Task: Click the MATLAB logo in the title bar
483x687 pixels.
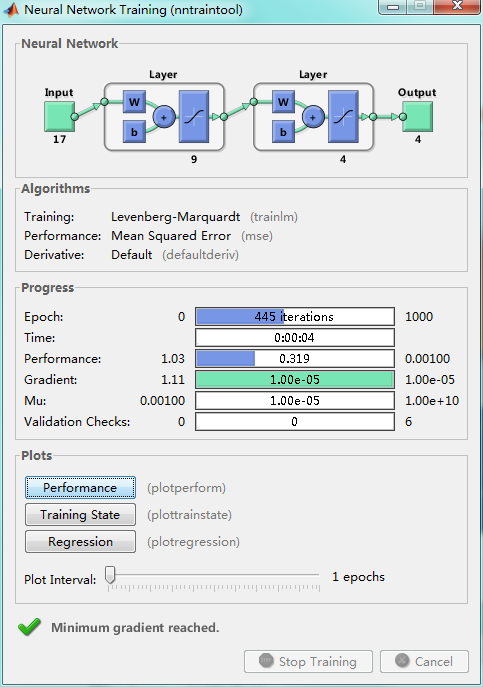Action: [11, 10]
